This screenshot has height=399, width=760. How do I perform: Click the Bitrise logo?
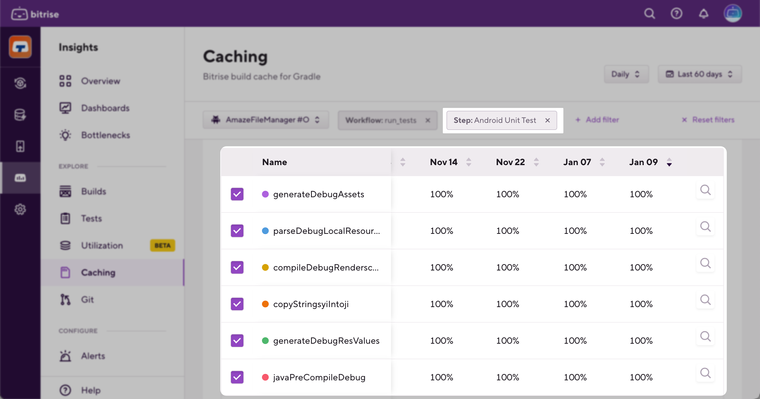(35, 14)
